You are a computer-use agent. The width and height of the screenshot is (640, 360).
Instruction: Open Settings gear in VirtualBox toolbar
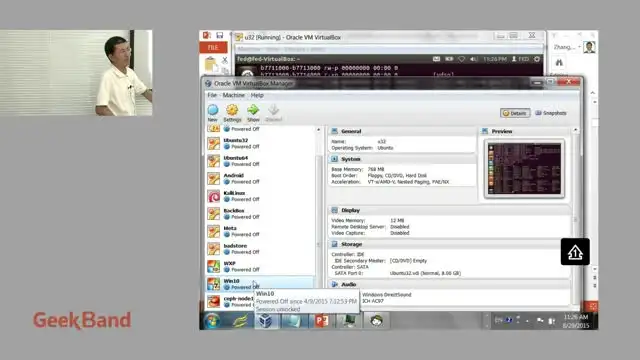[232, 113]
